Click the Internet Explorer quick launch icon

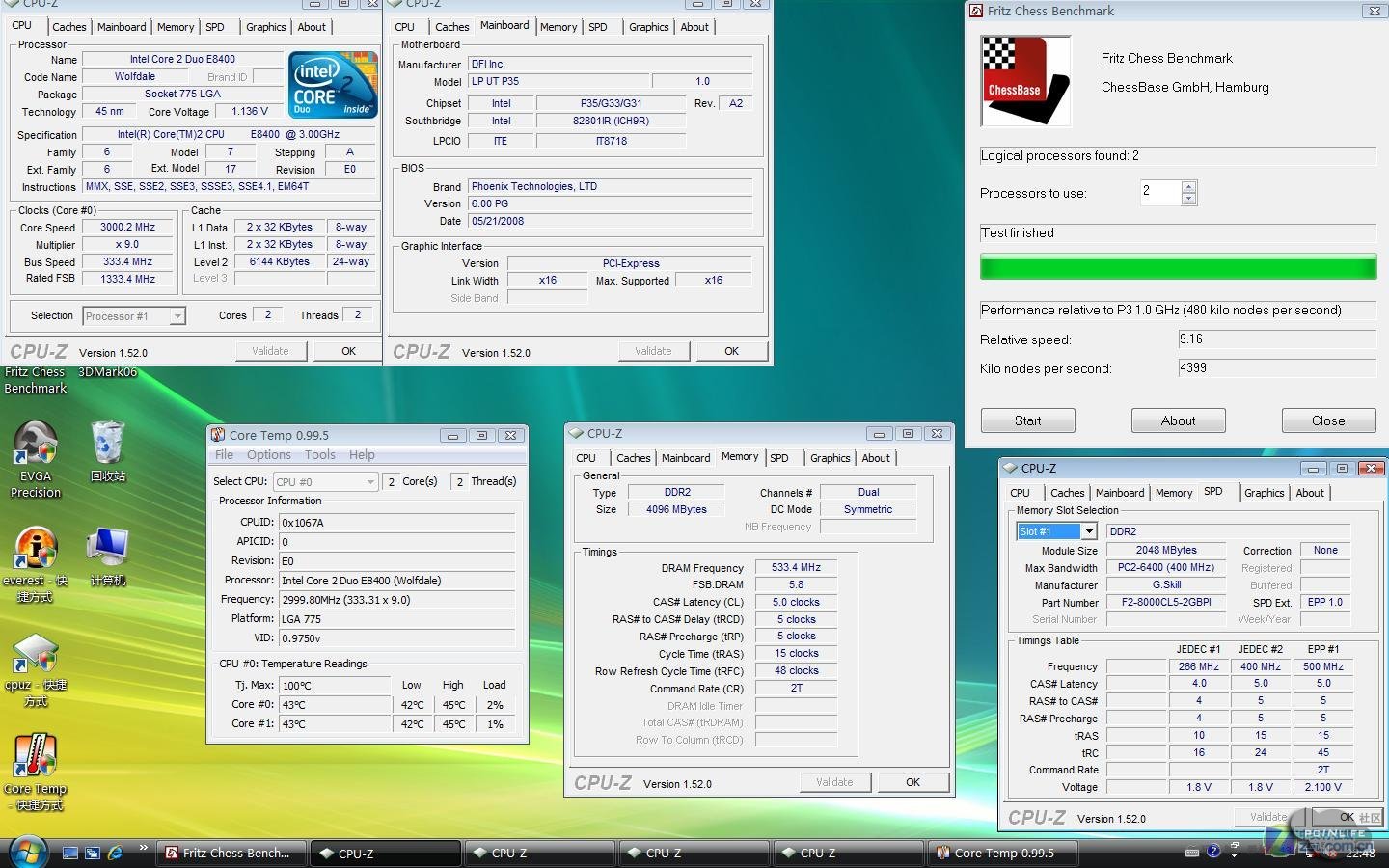[116, 853]
